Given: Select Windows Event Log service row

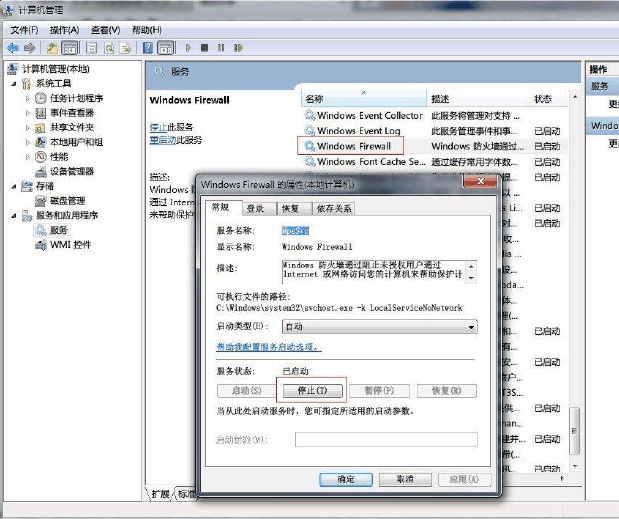Looking at the screenshot, I should coord(358,131).
